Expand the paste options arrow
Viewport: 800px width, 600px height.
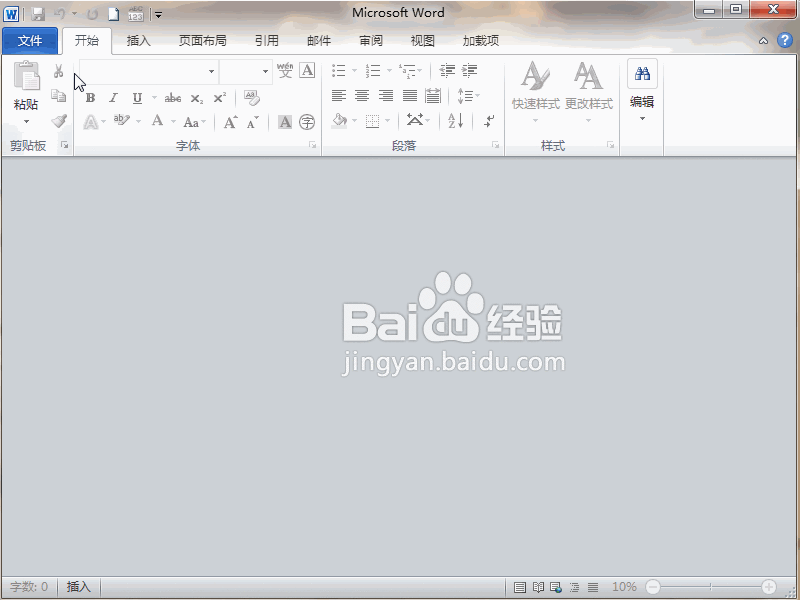(x=27, y=121)
